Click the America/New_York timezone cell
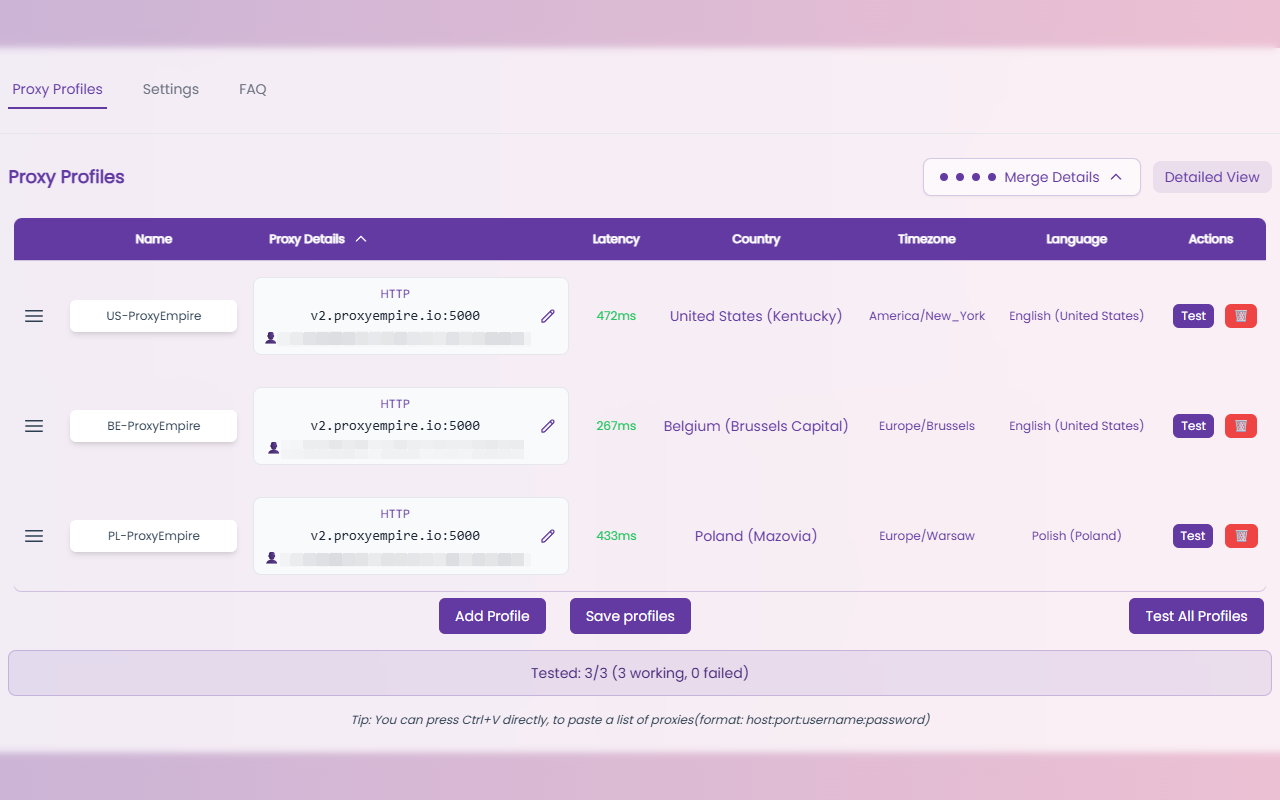 (x=927, y=316)
